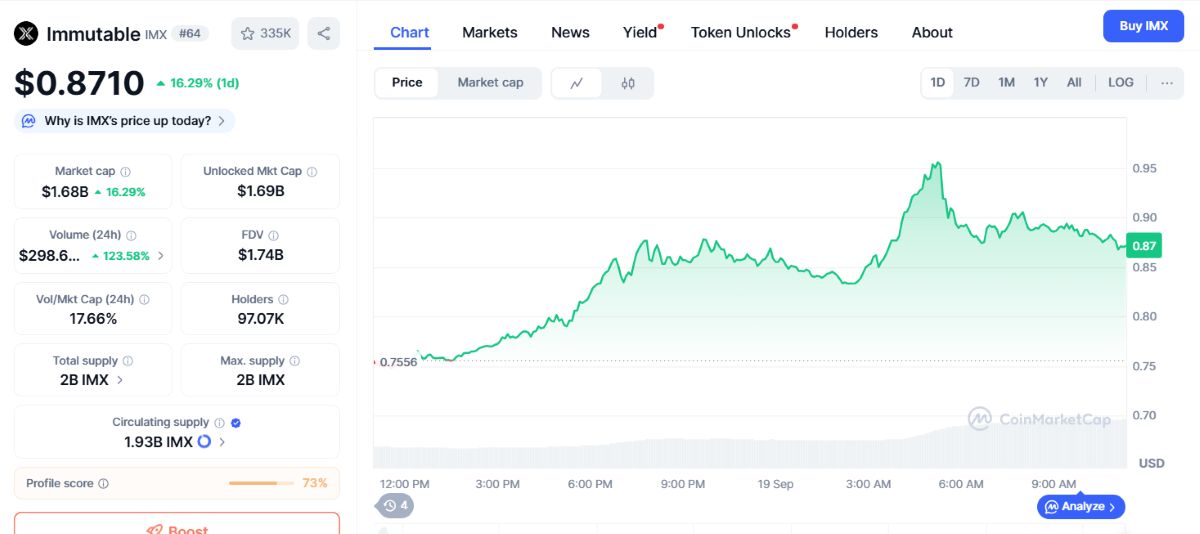Screen dimensions: 1200x534
Task: Open the chart events history badge showing 4
Action: click(396, 505)
